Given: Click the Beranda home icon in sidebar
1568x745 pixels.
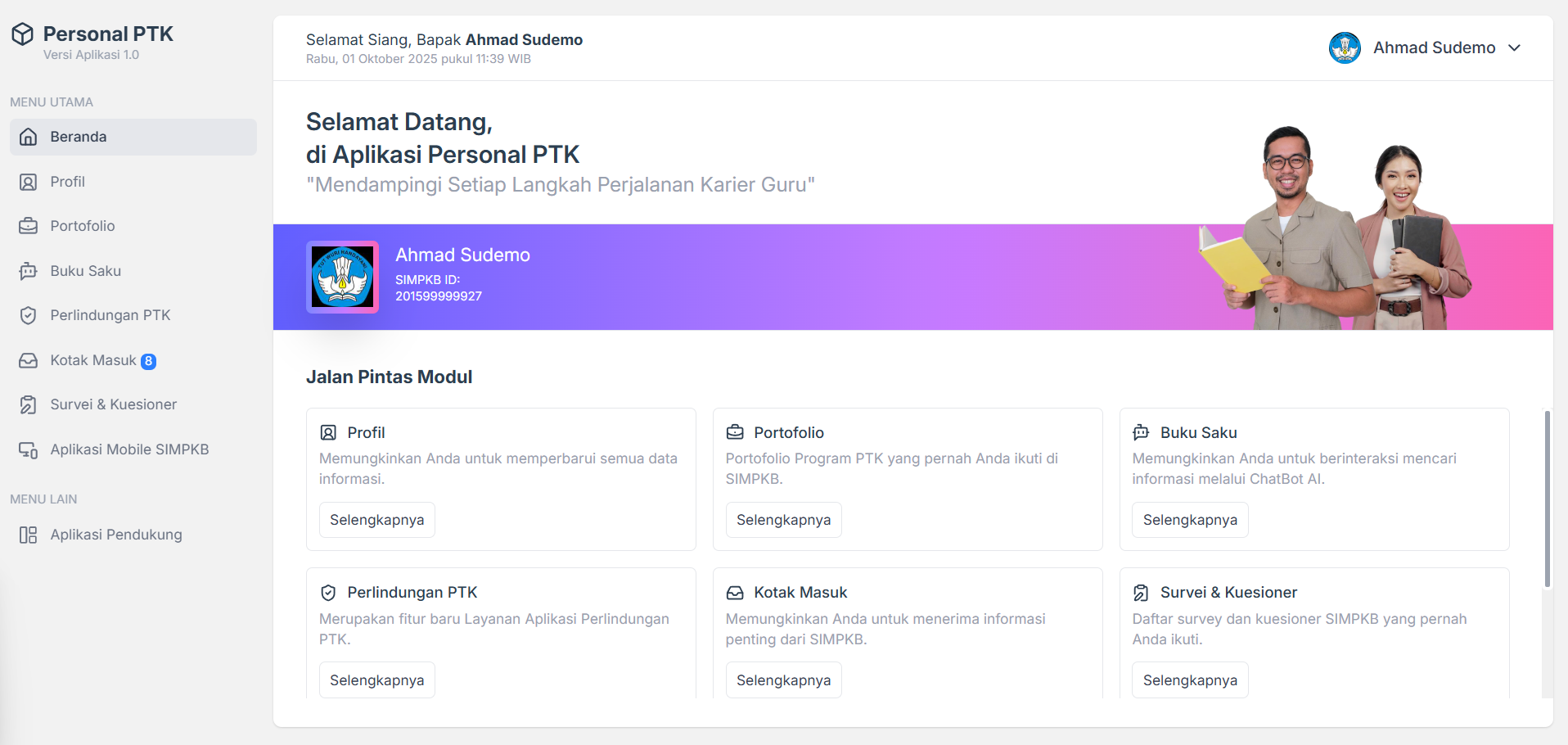Looking at the screenshot, I should click(29, 137).
